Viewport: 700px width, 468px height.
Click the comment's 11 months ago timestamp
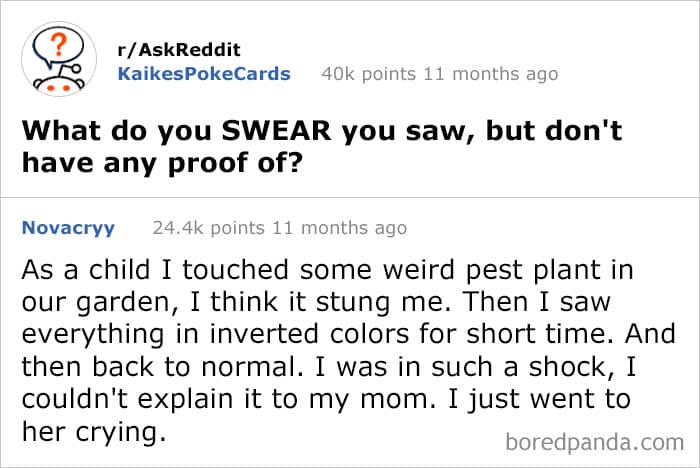tap(342, 228)
